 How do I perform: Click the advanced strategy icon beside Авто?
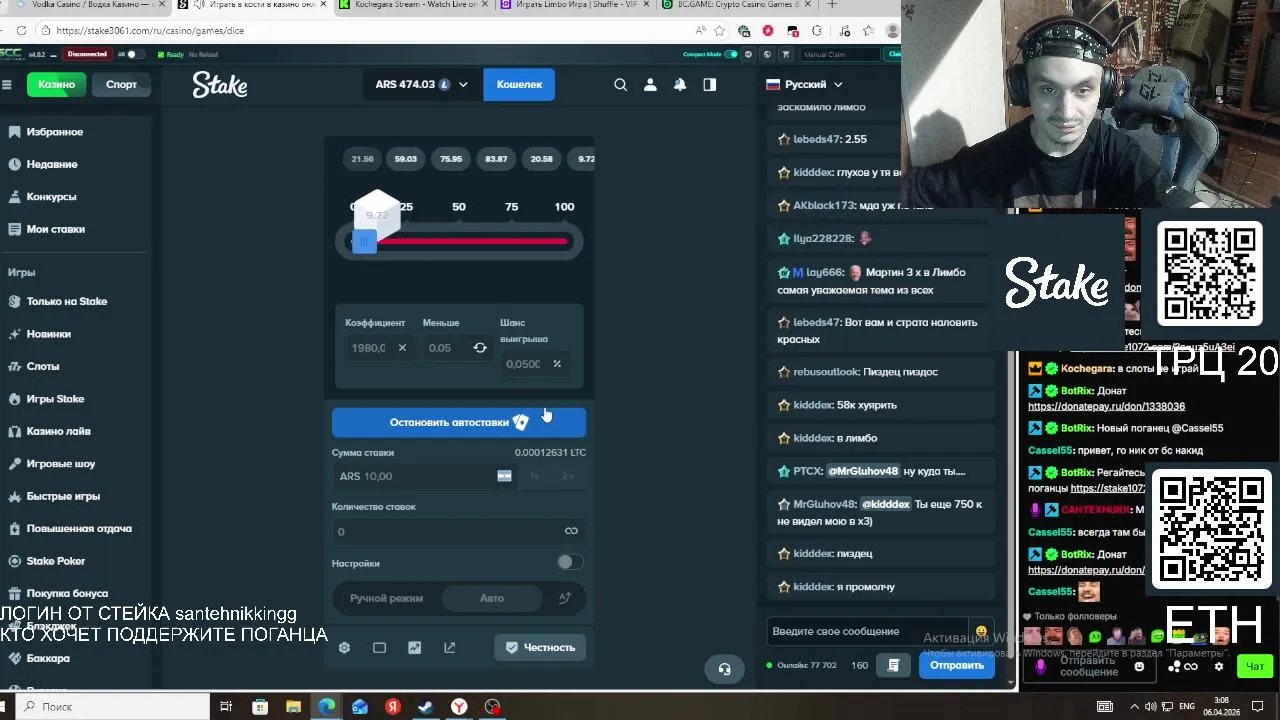click(564, 598)
